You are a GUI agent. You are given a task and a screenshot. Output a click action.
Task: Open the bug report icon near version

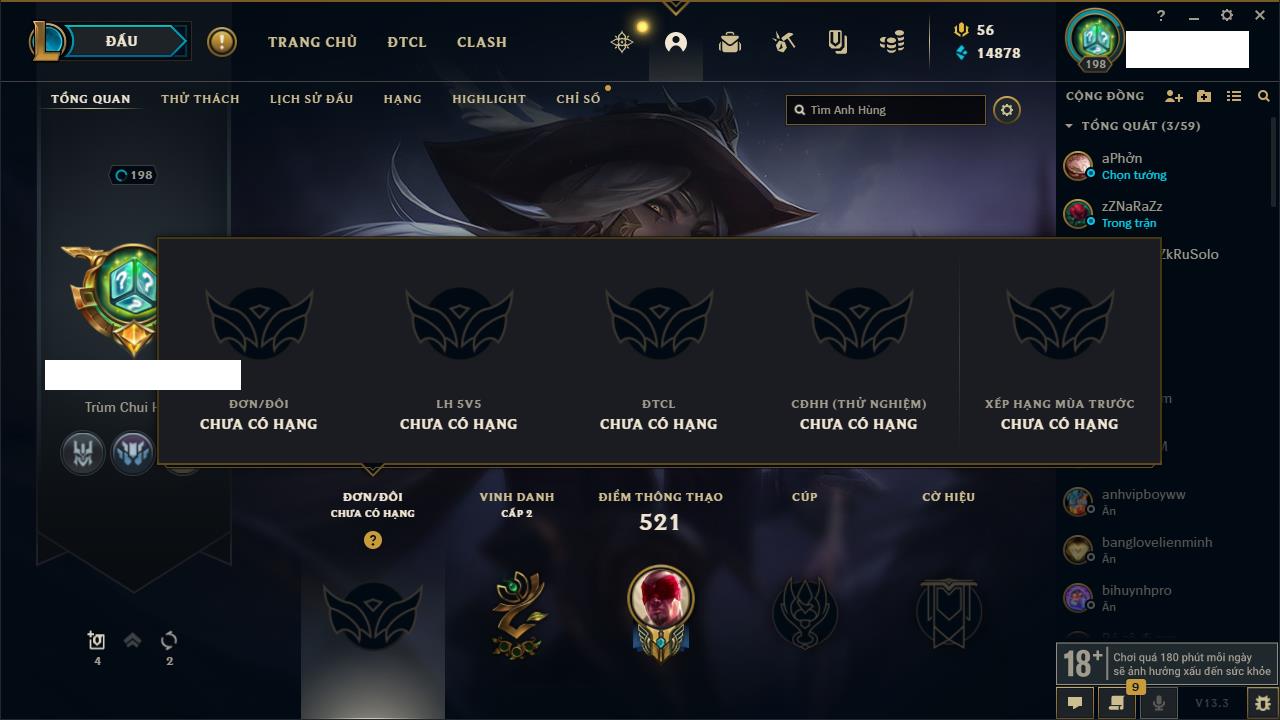tap(1262, 703)
